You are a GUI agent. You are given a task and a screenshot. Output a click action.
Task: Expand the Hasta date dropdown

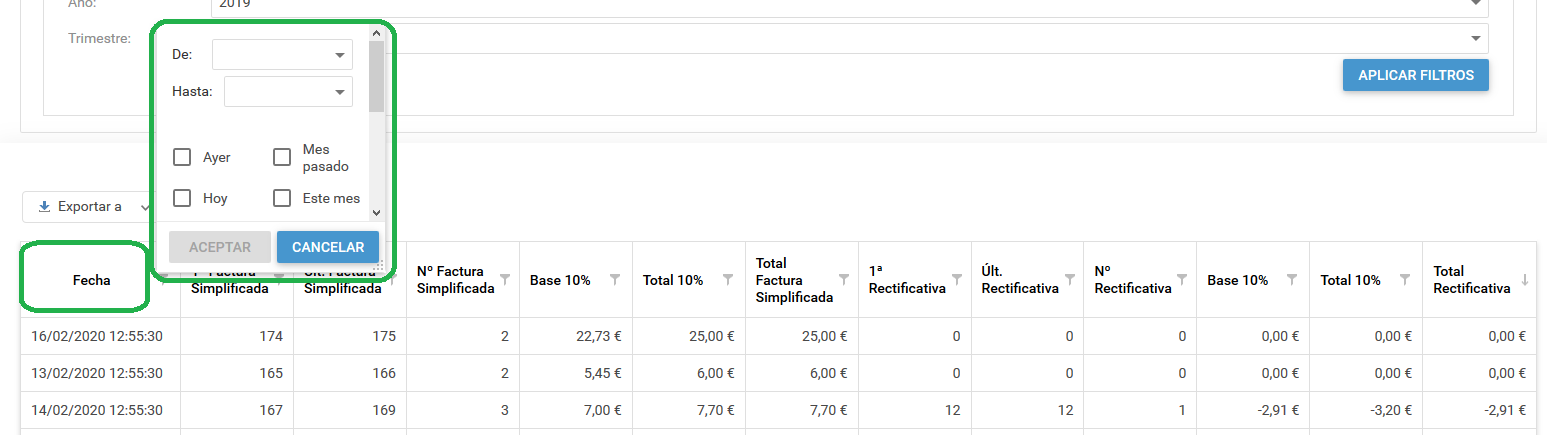point(339,92)
